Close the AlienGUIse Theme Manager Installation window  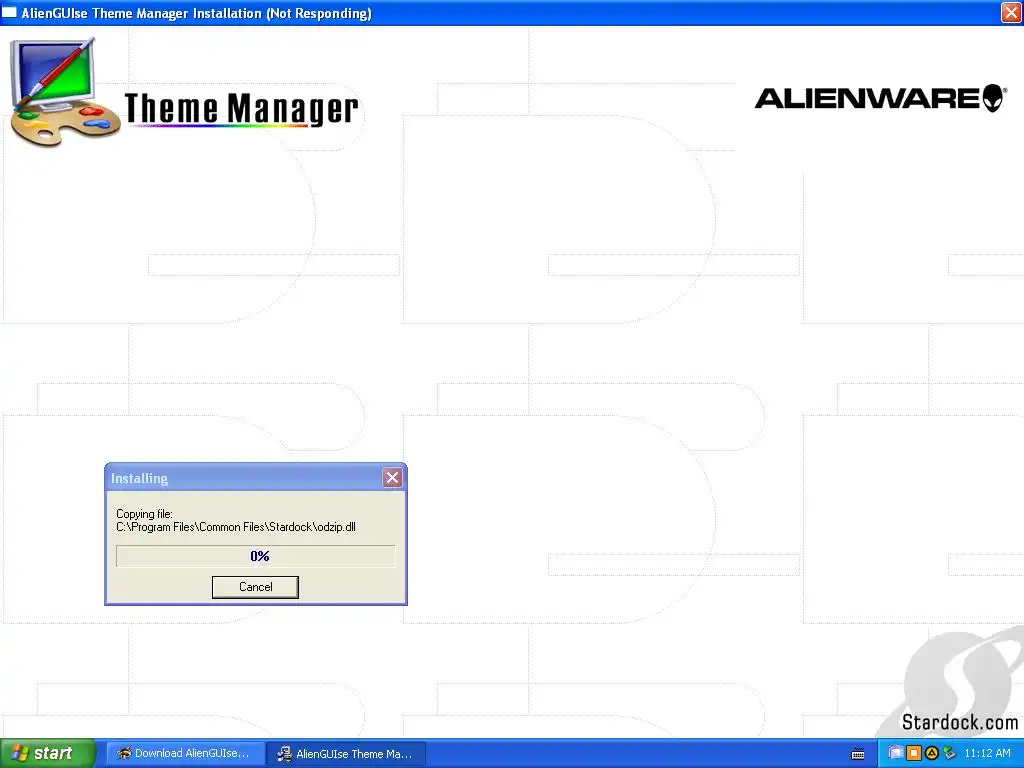1011,12
